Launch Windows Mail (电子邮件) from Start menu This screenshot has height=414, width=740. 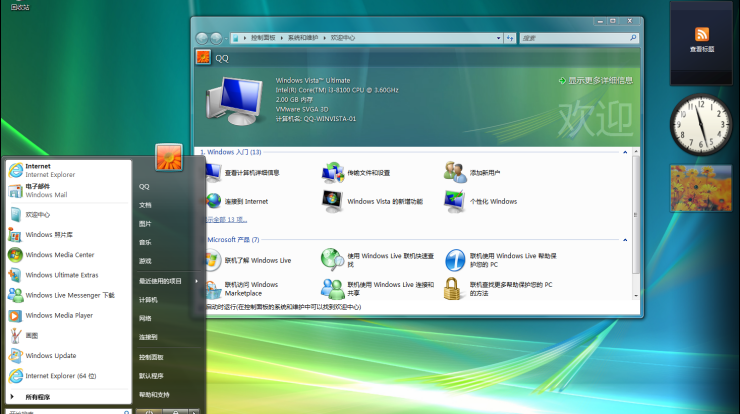click(68, 190)
